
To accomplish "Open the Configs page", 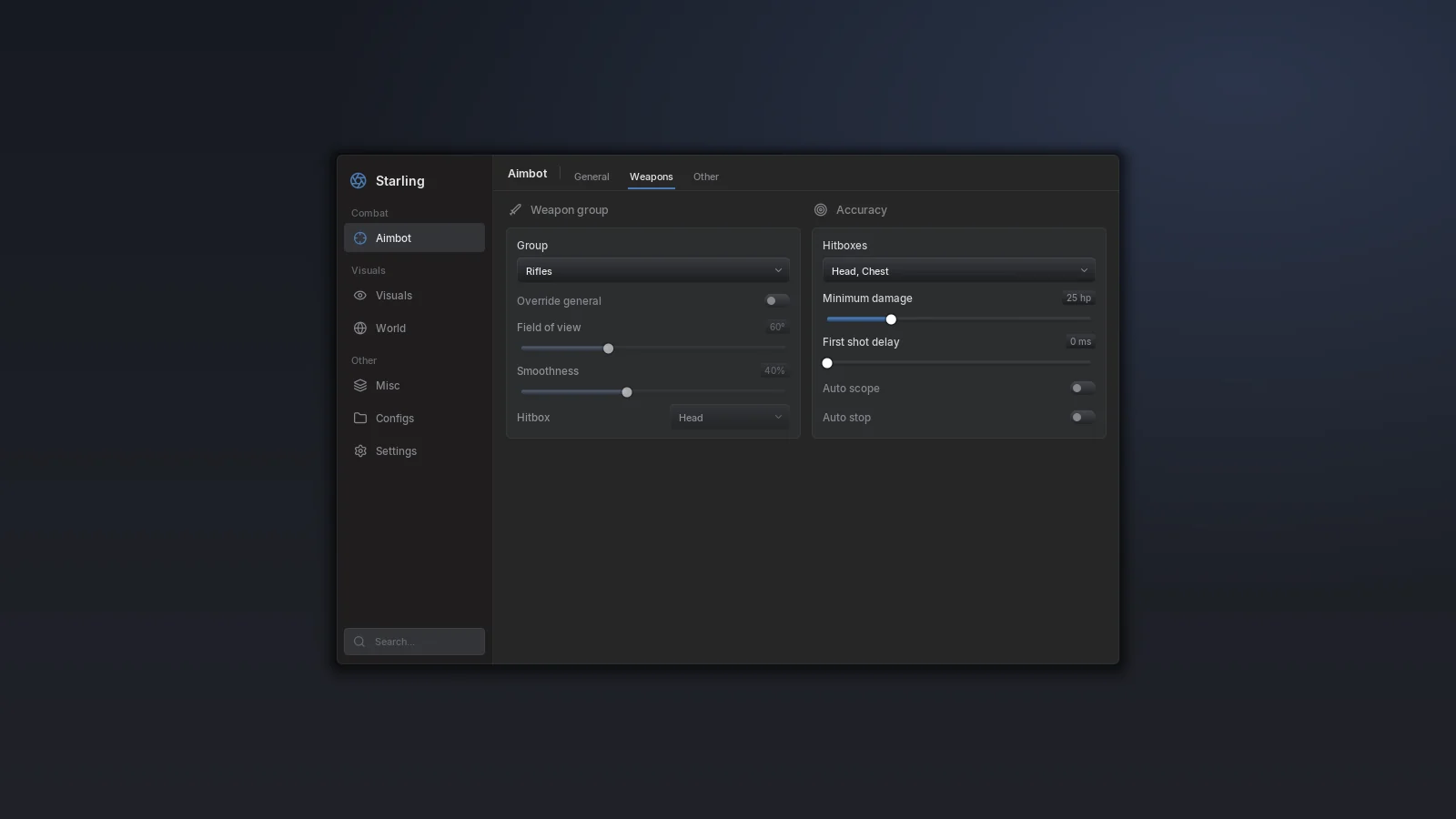I will [414, 419].
